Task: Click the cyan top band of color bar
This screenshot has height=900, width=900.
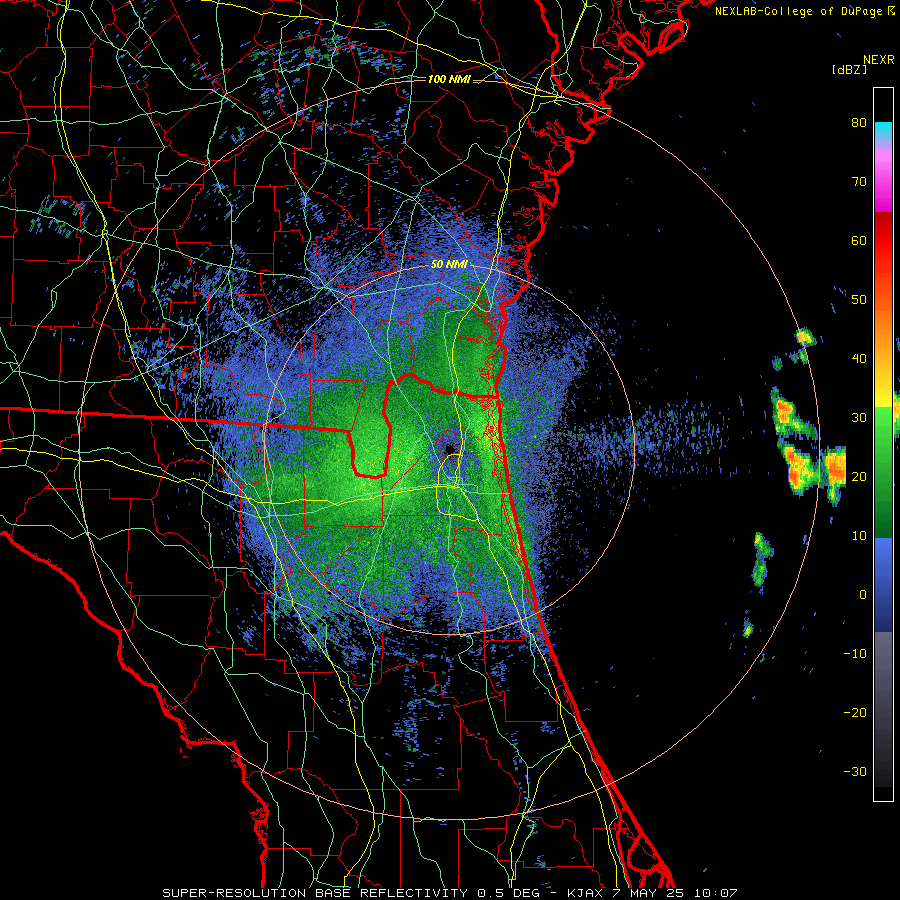Action: coord(883,131)
